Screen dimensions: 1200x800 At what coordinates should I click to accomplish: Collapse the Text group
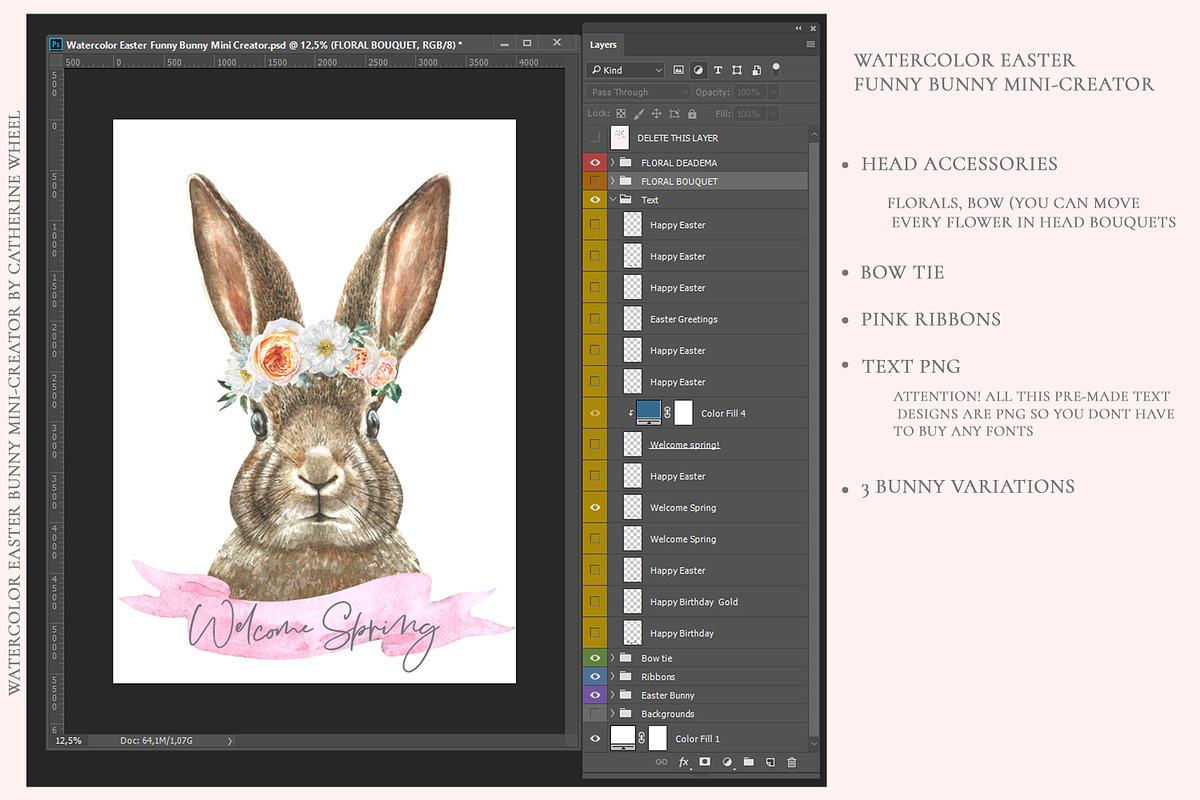point(612,200)
